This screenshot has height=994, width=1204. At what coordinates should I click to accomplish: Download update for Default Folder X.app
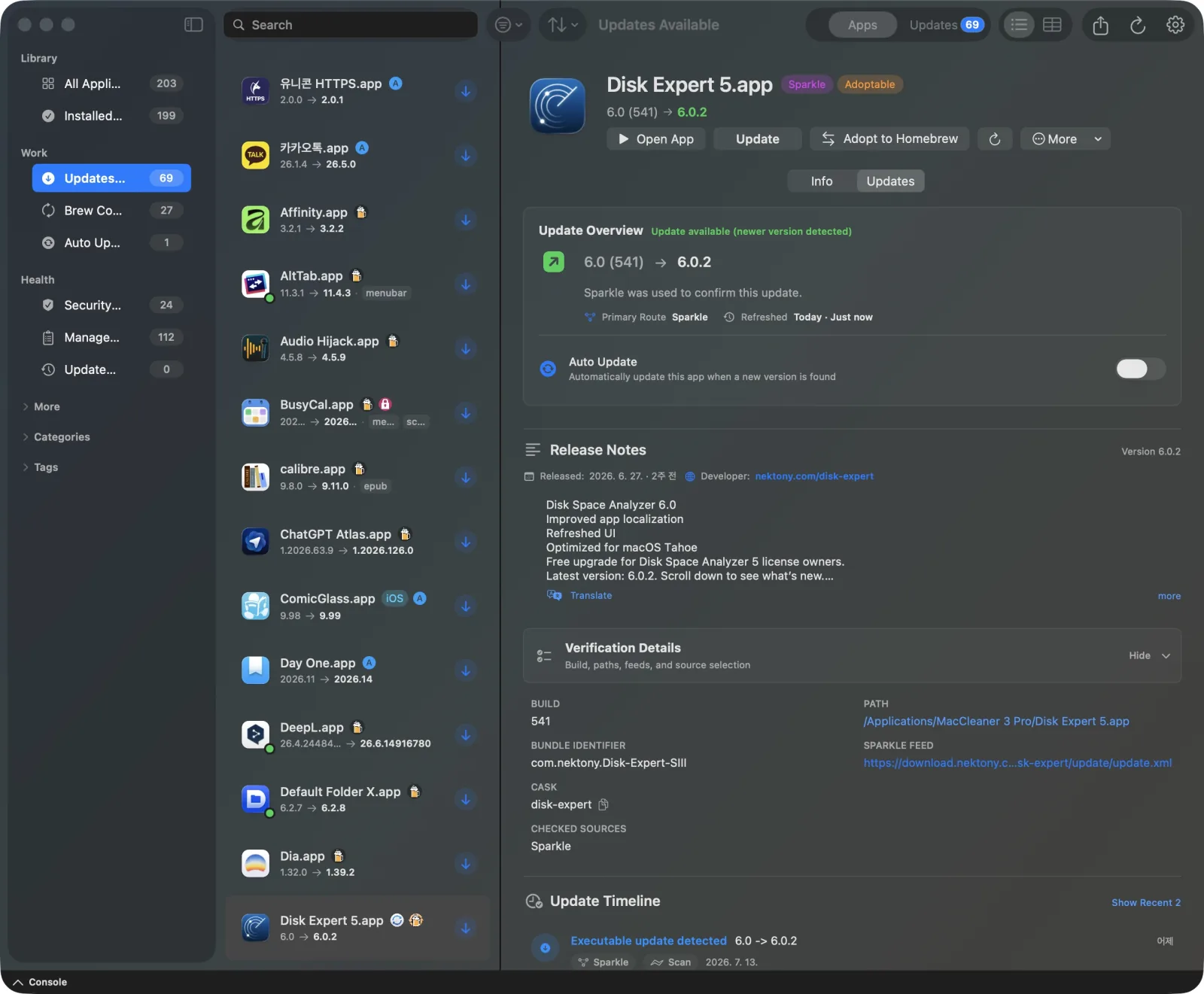(466, 799)
